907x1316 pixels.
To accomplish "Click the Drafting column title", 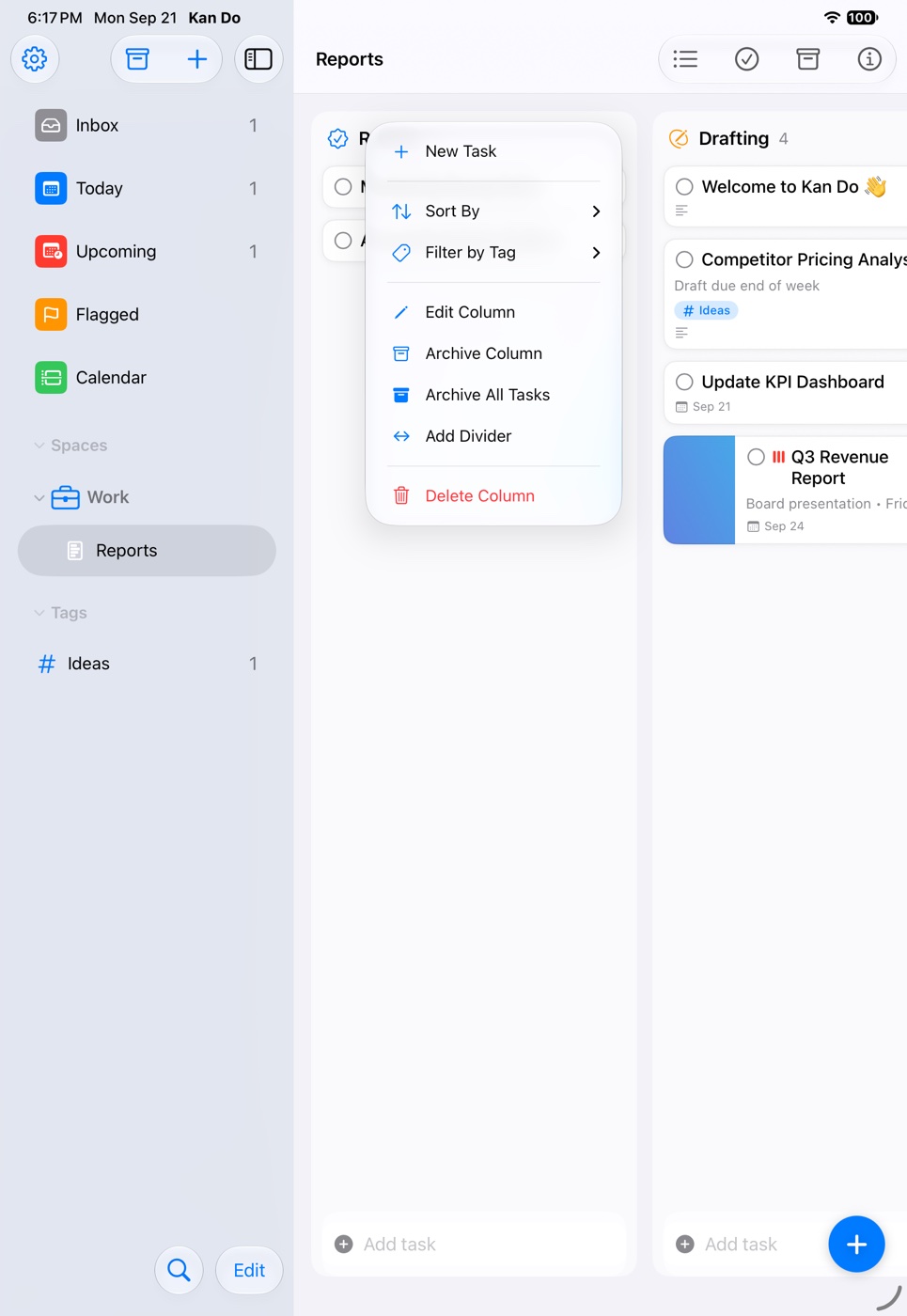I will [734, 139].
